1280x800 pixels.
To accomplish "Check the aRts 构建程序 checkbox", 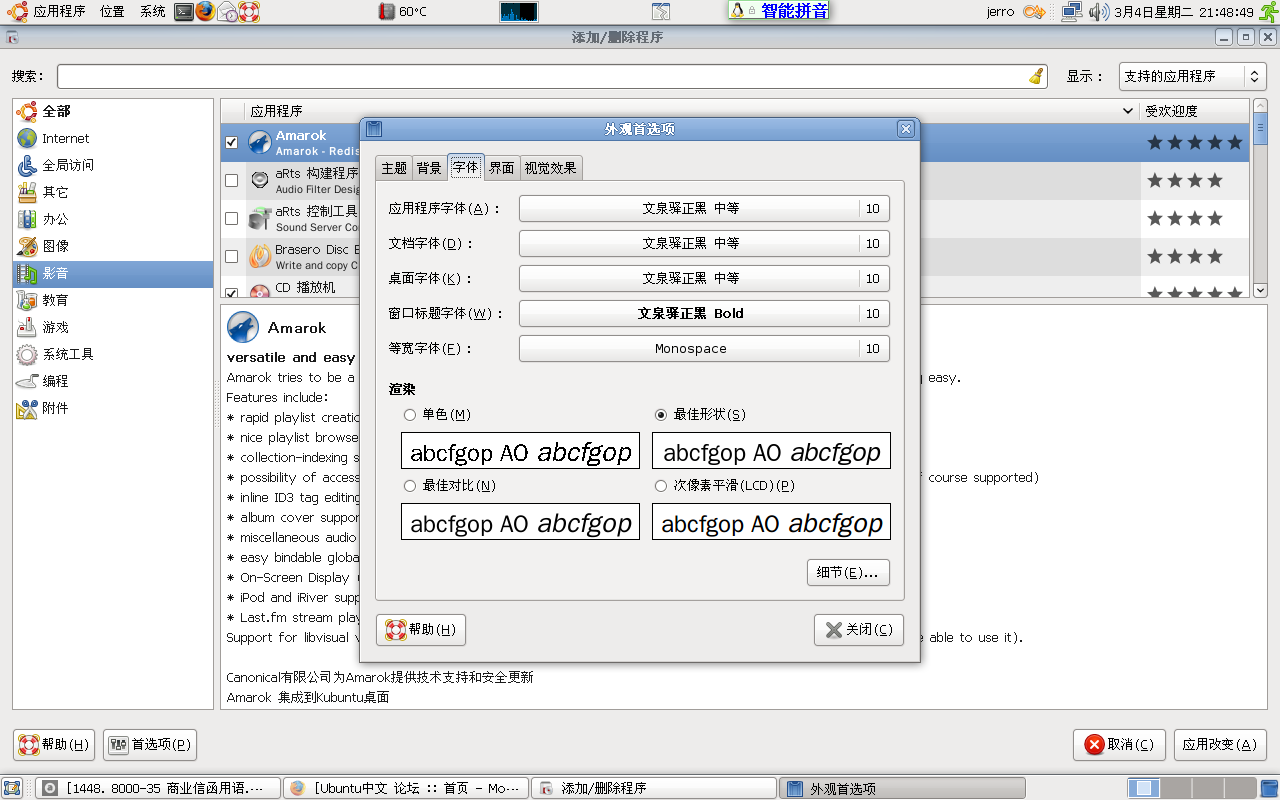I will click(x=232, y=181).
